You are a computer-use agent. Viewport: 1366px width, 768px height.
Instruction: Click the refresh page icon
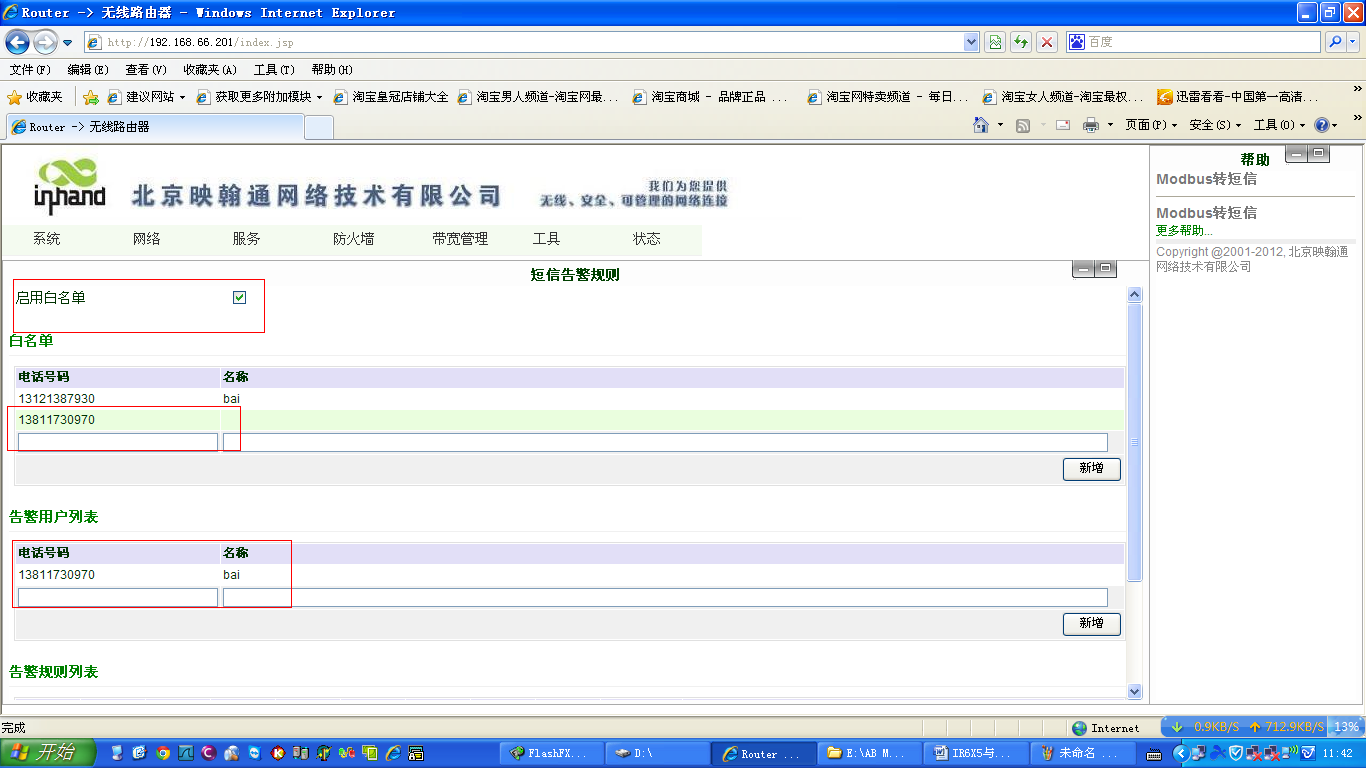1021,42
